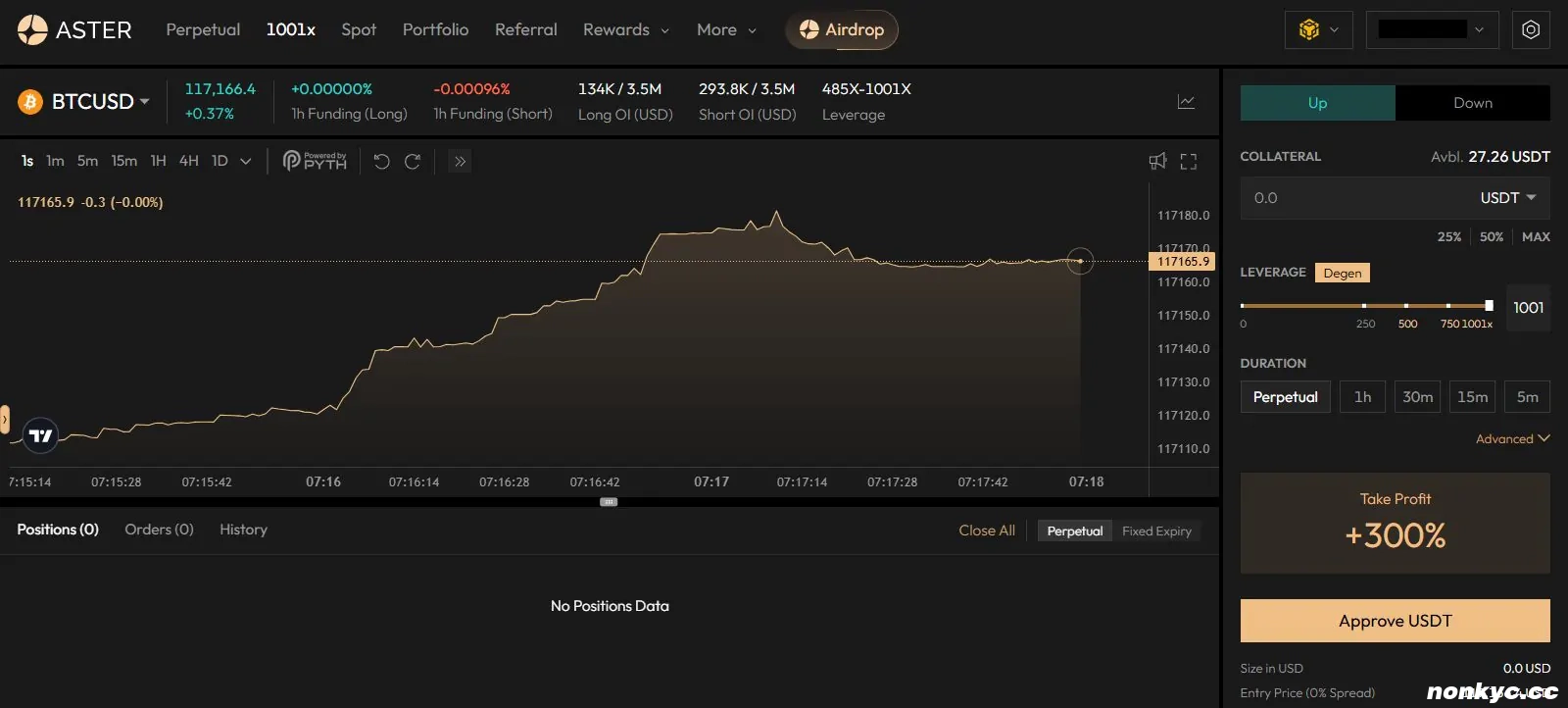Expand Advanced order options
The image size is (1568, 708).
(x=1512, y=439)
